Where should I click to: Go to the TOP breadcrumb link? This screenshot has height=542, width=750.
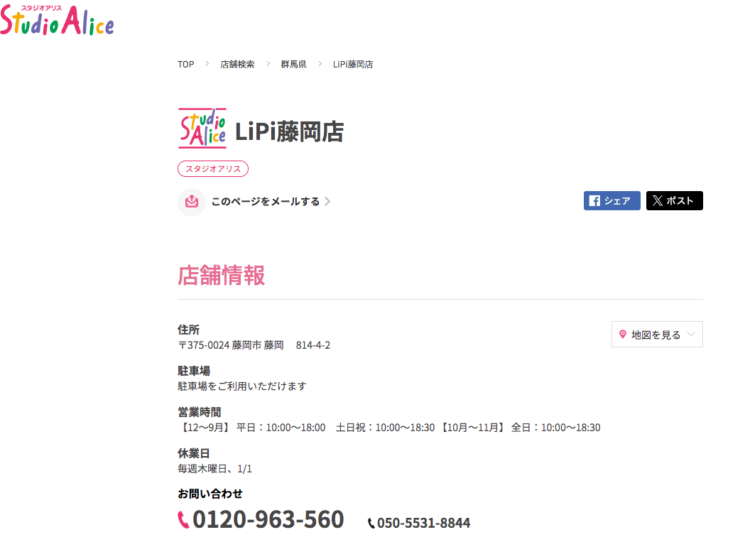pyautogui.click(x=186, y=64)
